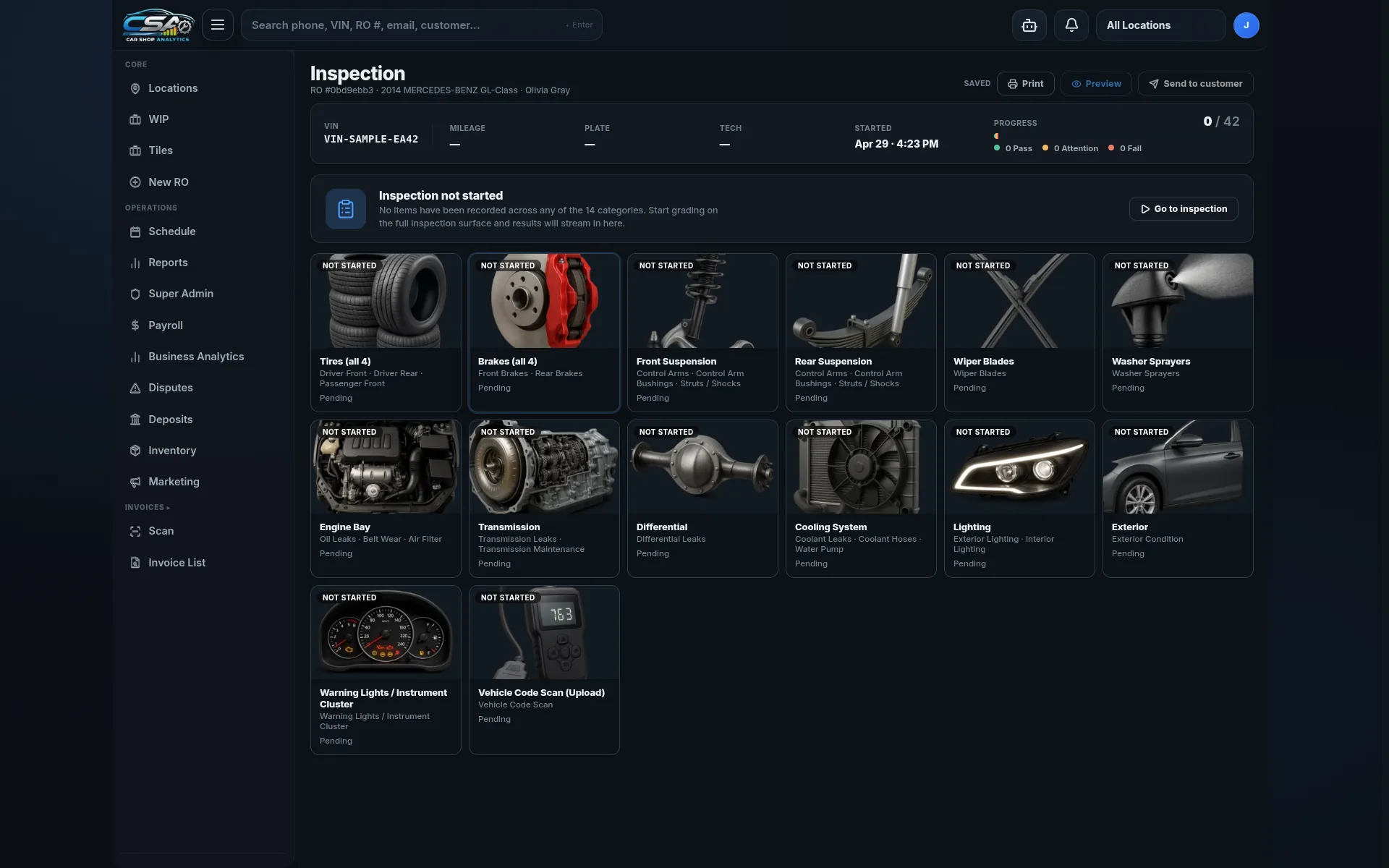Click Go to inspection button
Screen dimensions: 1389x868
point(1184,209)
